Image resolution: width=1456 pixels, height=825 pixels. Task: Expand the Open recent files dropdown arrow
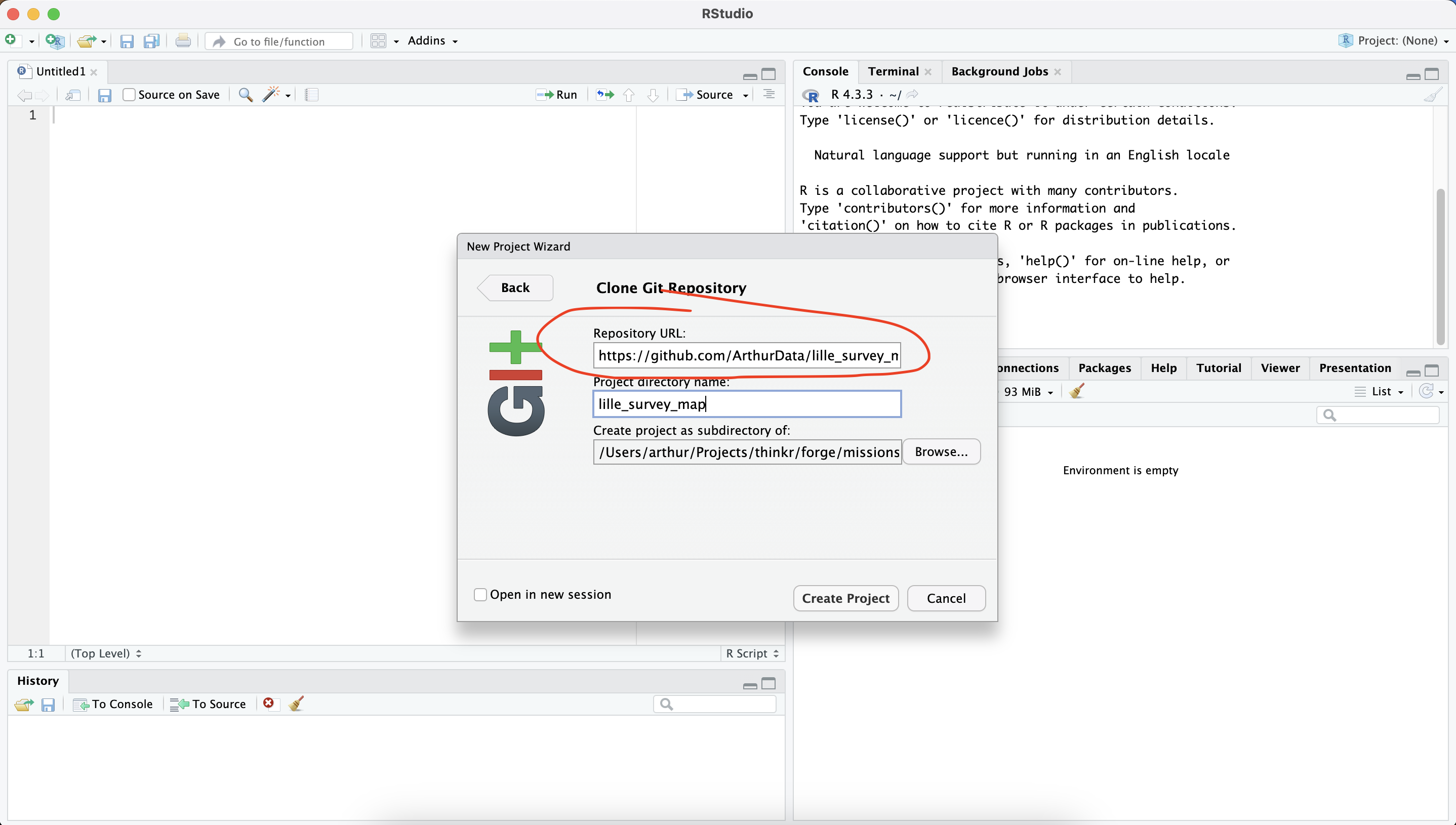point(104,42)
